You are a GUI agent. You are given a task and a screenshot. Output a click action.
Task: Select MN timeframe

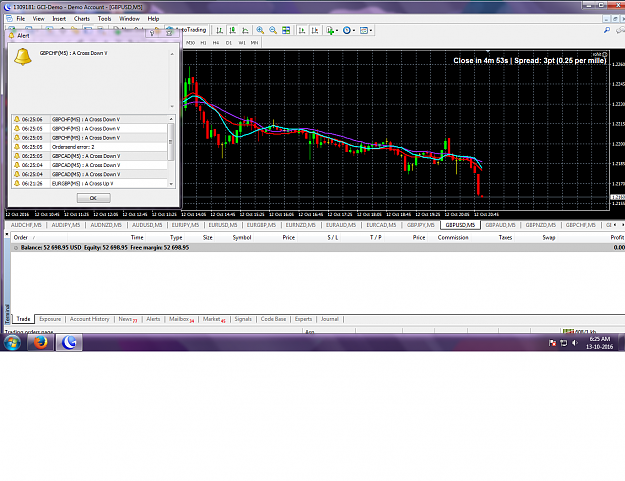click(x=254, y=43)
